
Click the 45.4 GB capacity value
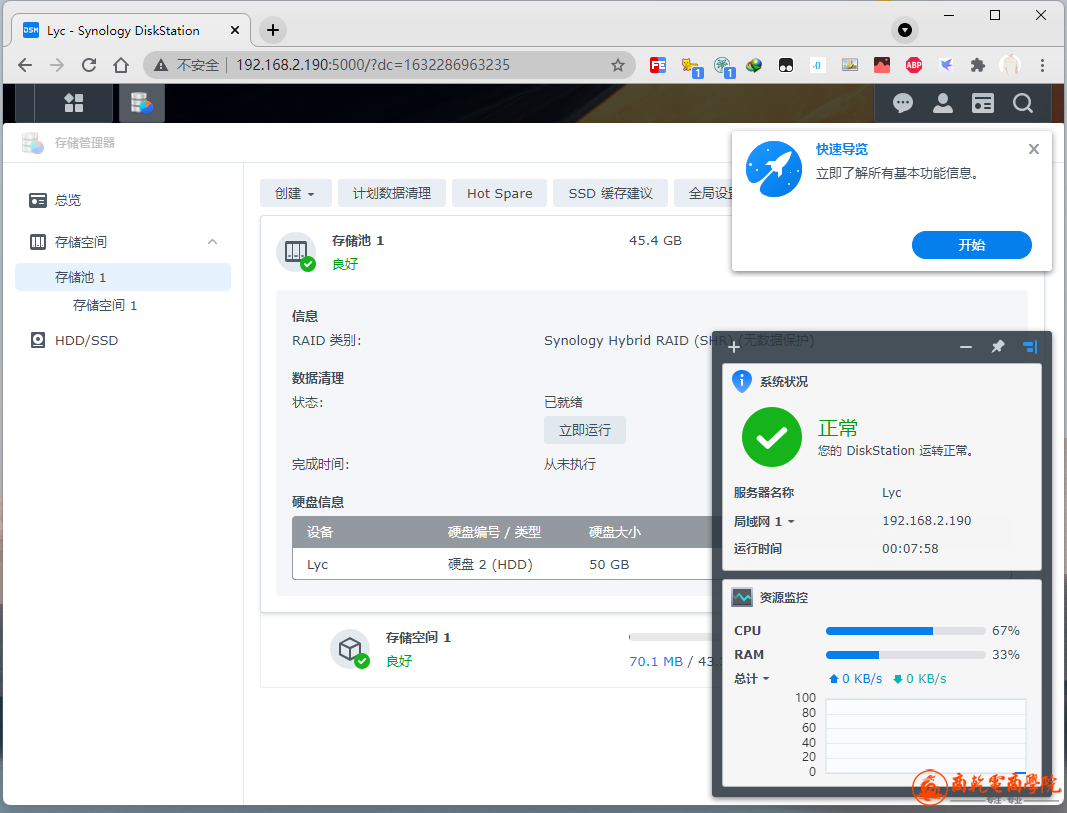(x=655, y=241)
